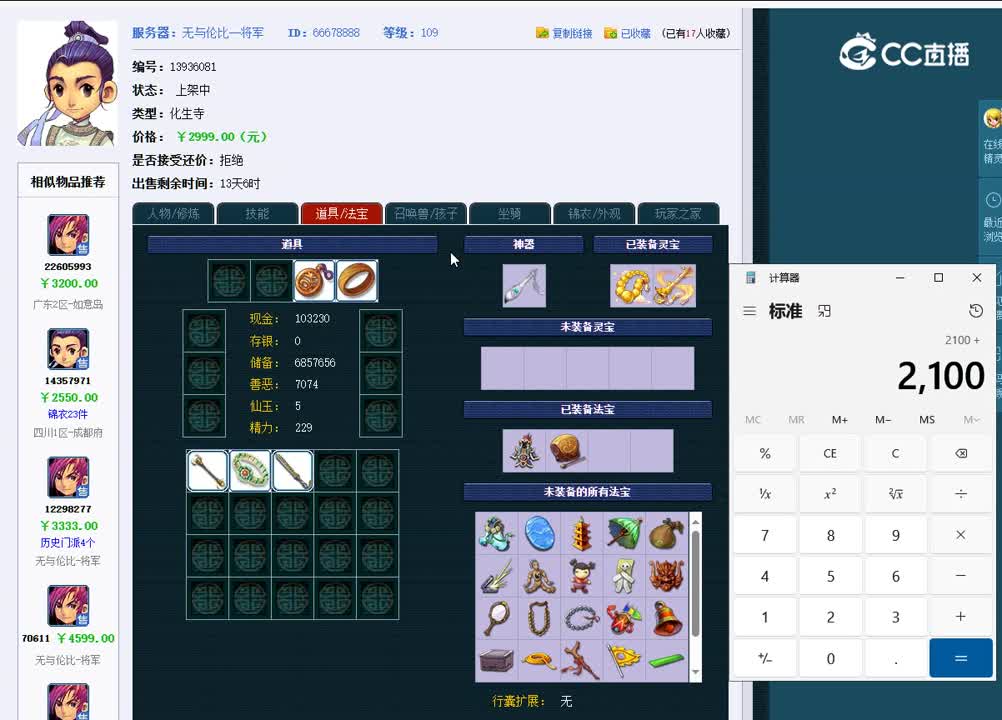Open the 召唤兽/孩子 tab
1002x720 pixels.
click(426, 214)
